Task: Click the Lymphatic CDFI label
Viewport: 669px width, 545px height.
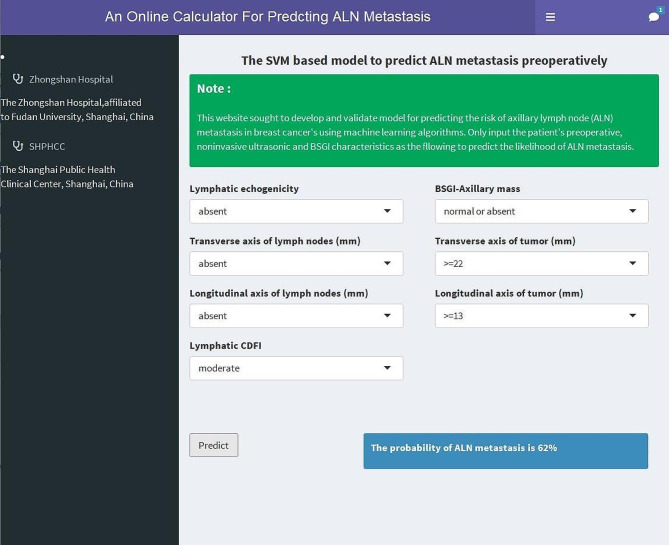Action: 225,346
